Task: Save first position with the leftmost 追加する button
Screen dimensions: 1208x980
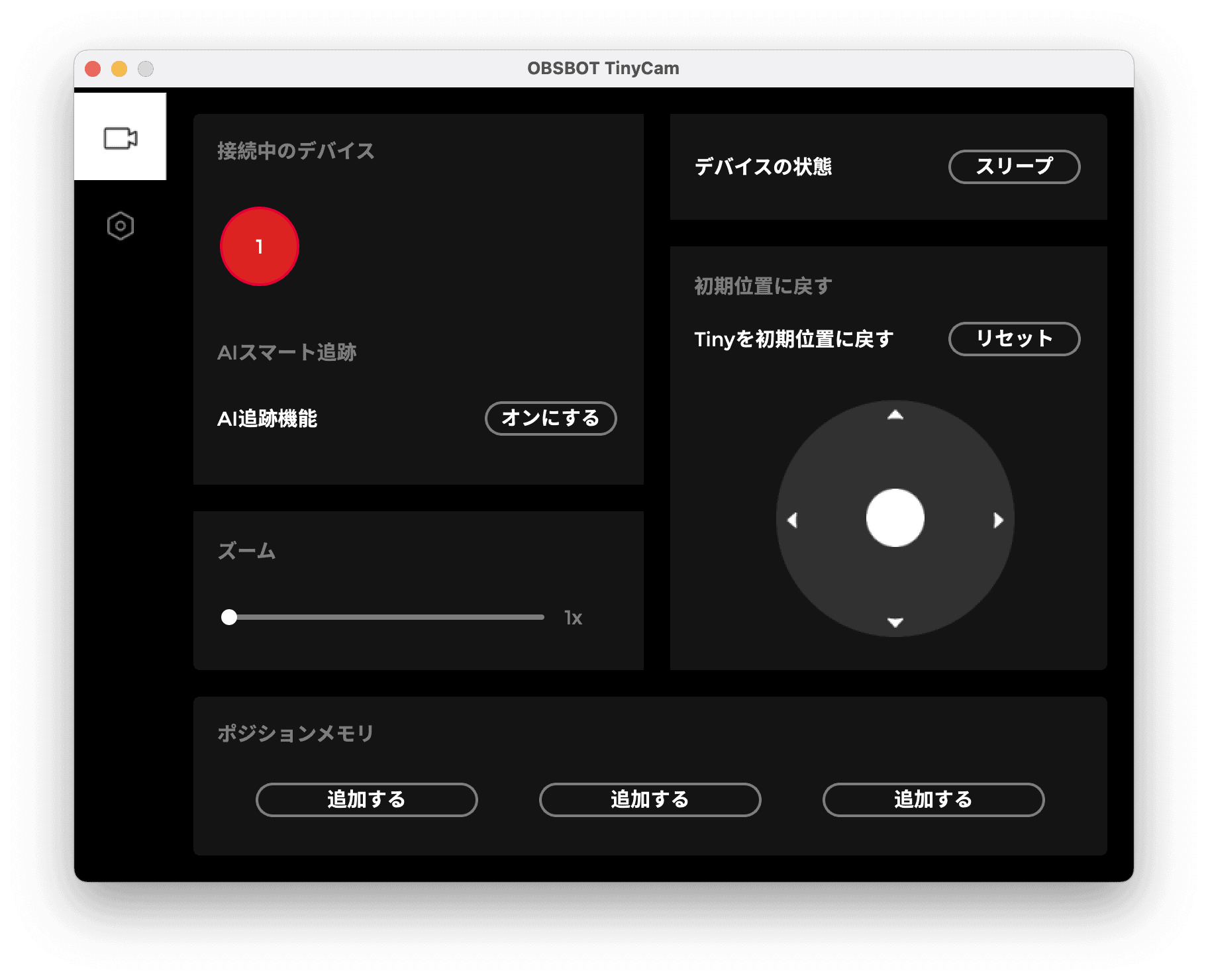Action: (x=366, y=800)
